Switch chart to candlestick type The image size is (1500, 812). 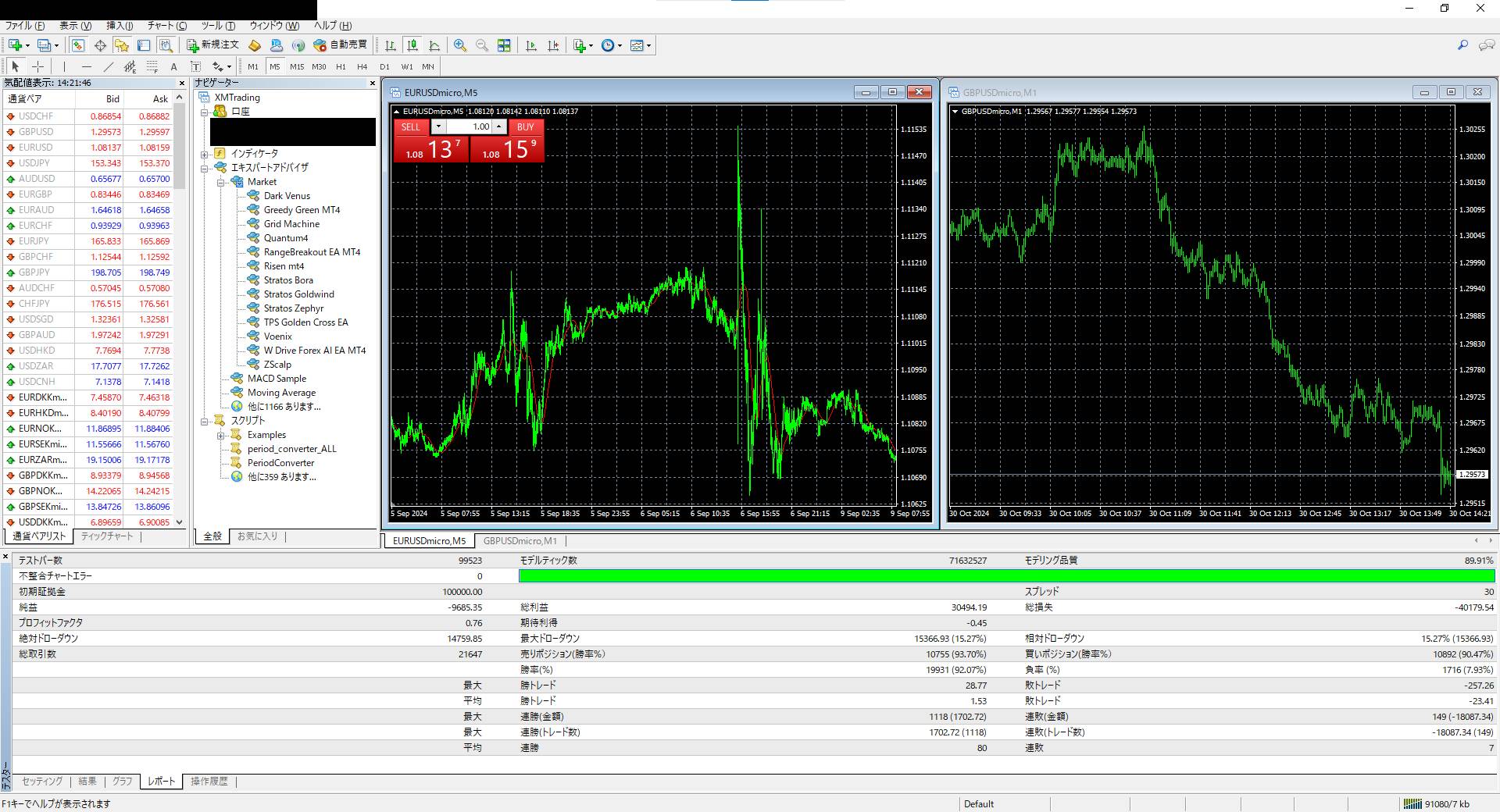[412, 45]
